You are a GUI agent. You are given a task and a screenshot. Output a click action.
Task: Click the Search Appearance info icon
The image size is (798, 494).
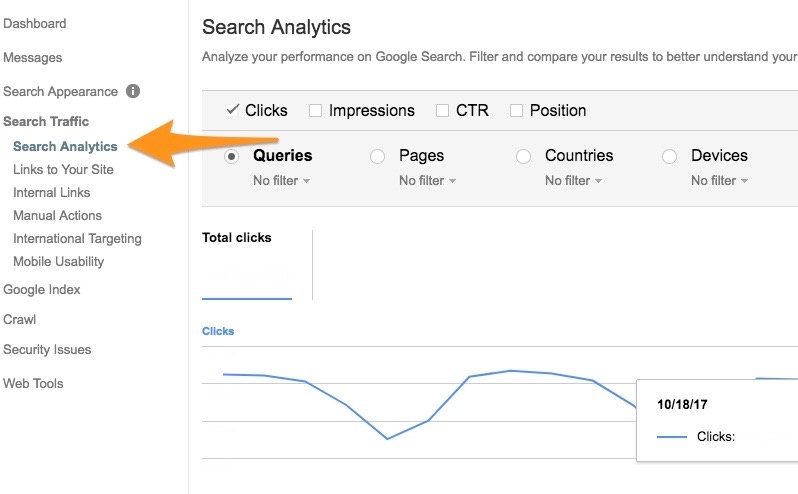[133, 91]
